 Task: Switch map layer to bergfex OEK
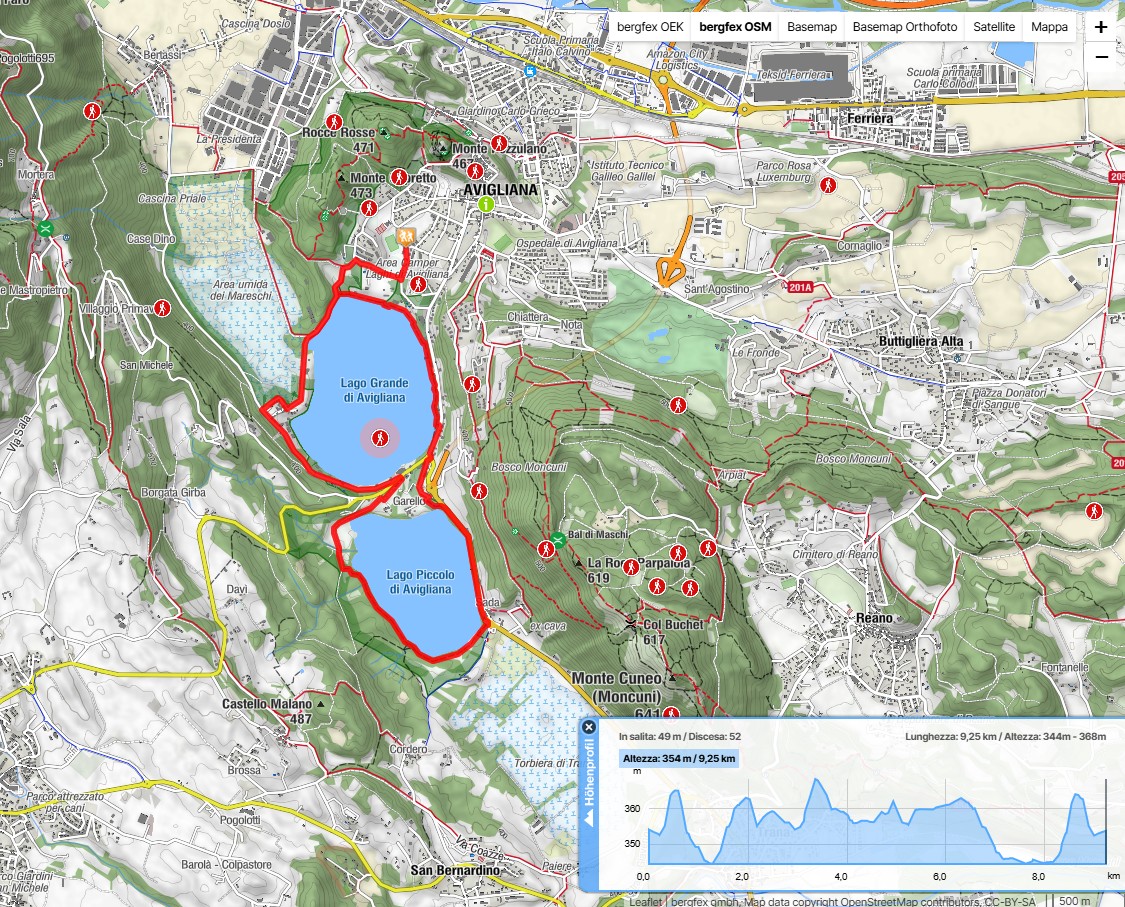650,27
